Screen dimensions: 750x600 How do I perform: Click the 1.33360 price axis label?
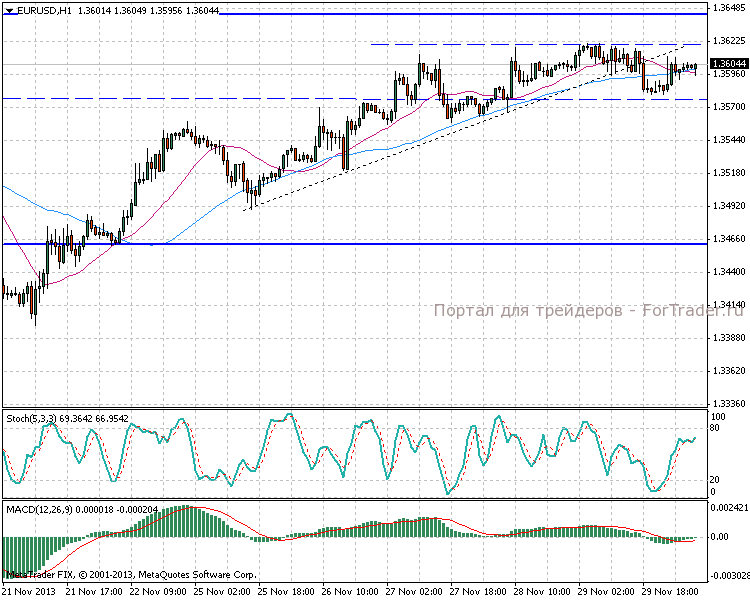pos(729,404)
